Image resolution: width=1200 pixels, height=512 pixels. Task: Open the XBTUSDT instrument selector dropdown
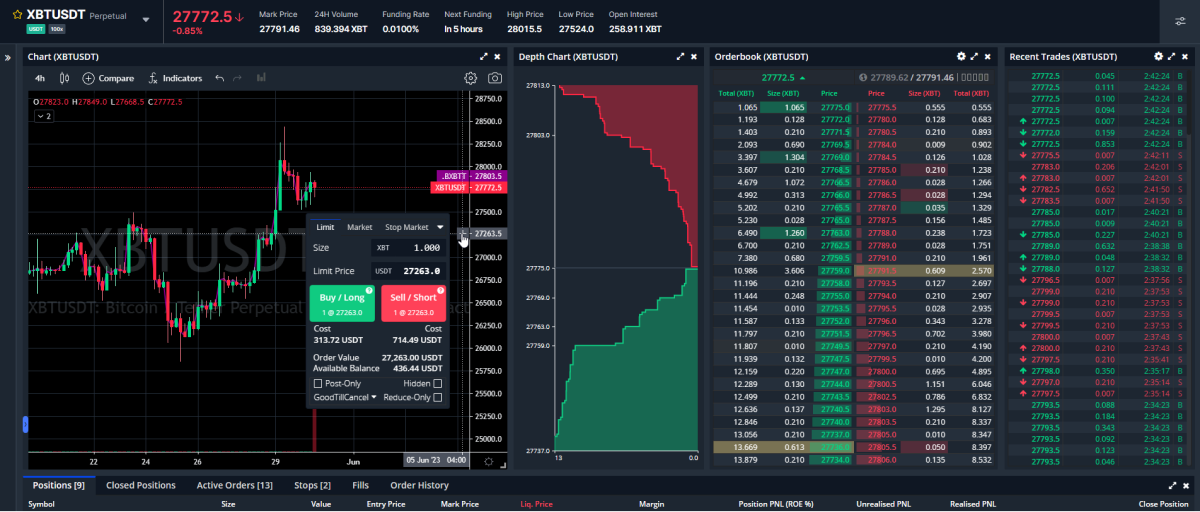click(146, 19)
